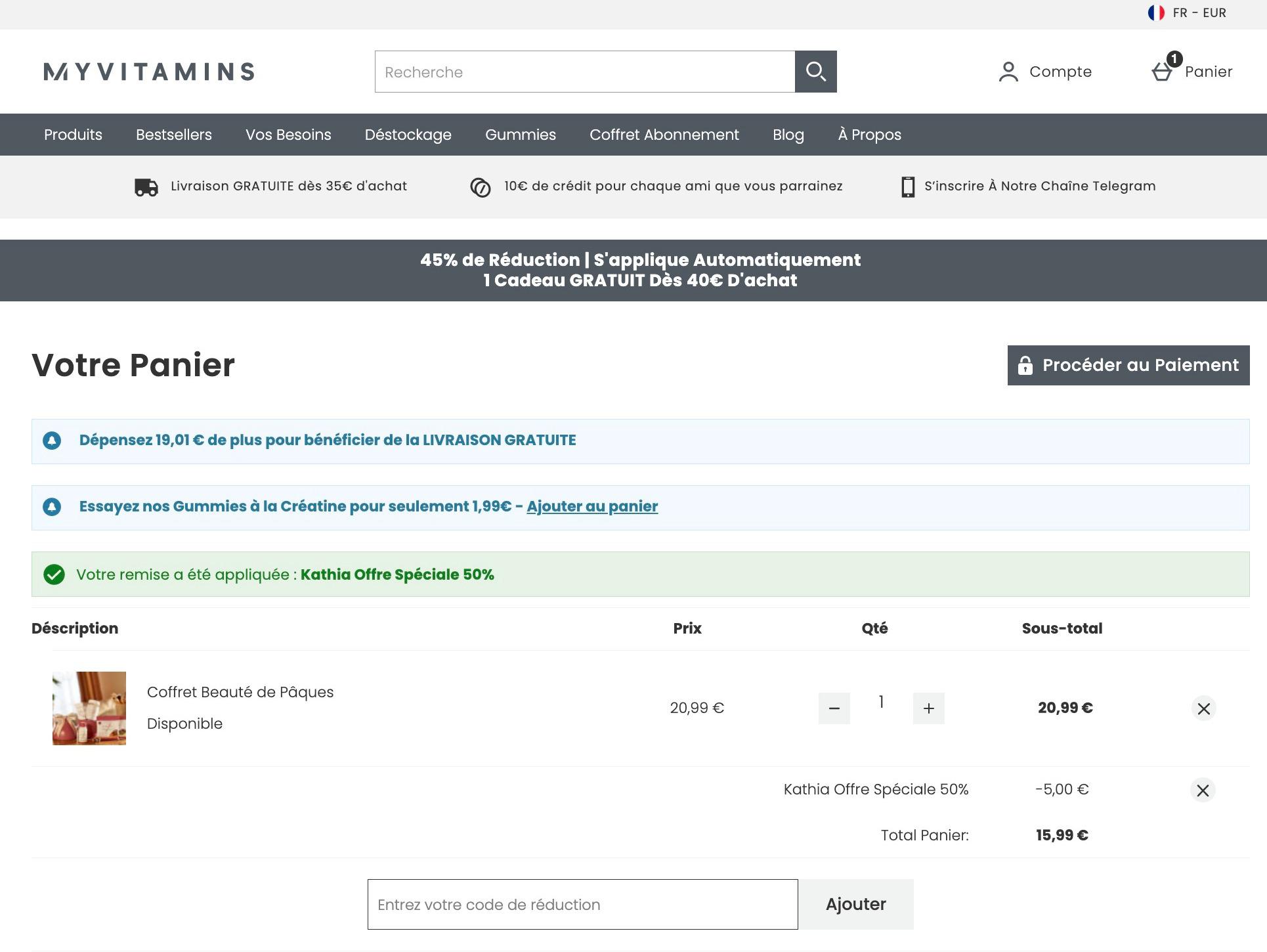Screen dimensions: 1267x952
Task: Open the Bestsellers menu
Action: [x=174, y=135]
